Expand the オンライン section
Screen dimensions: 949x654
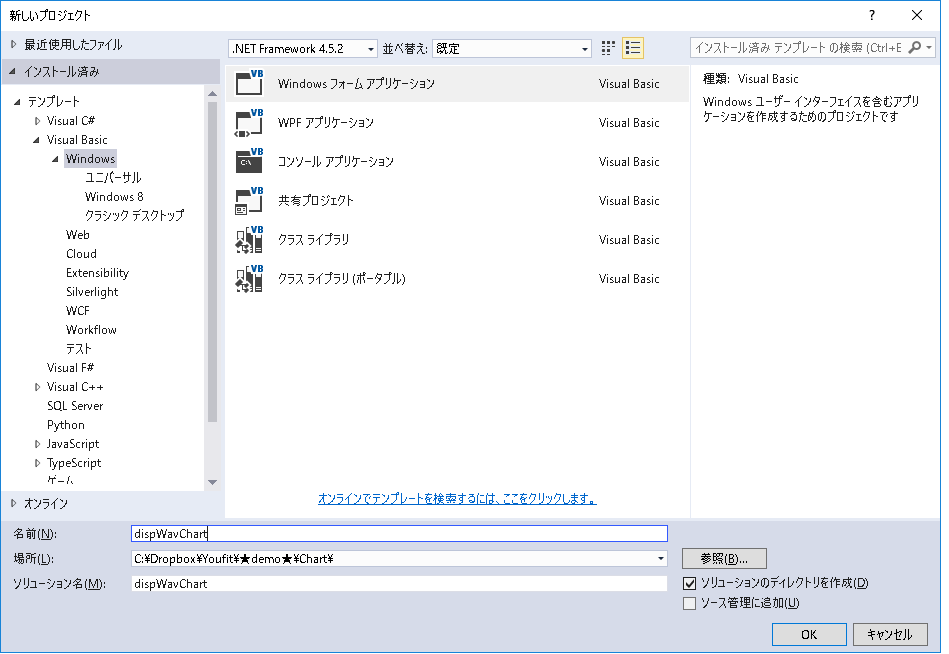click(13, 503)
